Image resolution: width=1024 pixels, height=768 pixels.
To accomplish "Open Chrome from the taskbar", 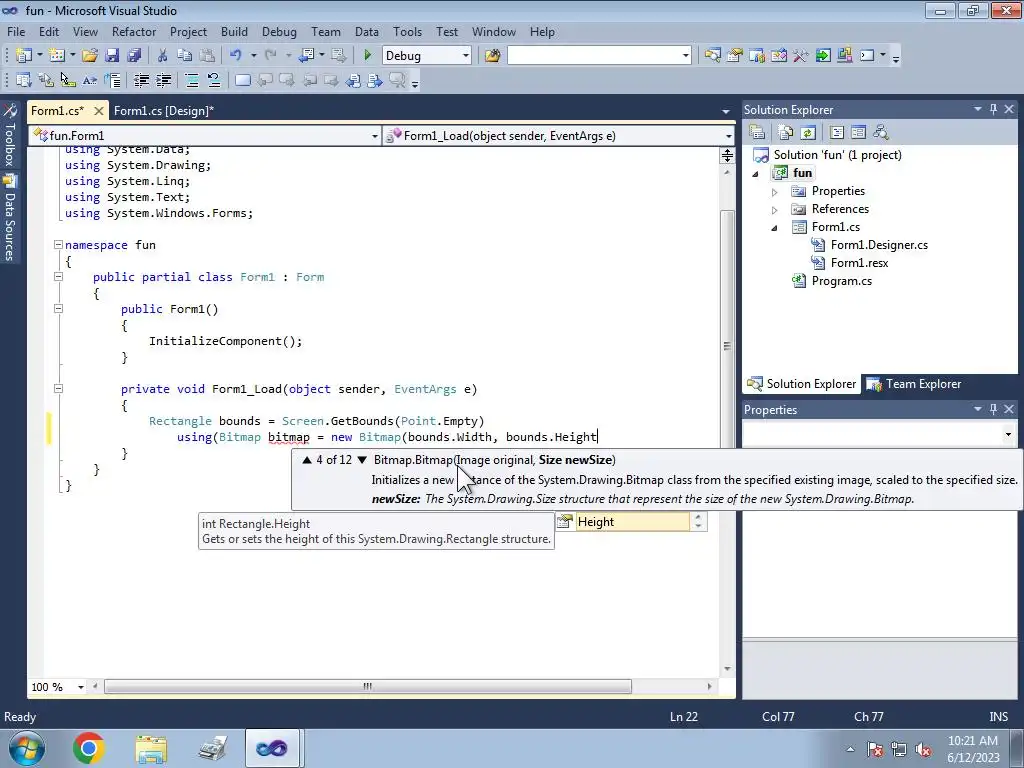I will [88, 748].
